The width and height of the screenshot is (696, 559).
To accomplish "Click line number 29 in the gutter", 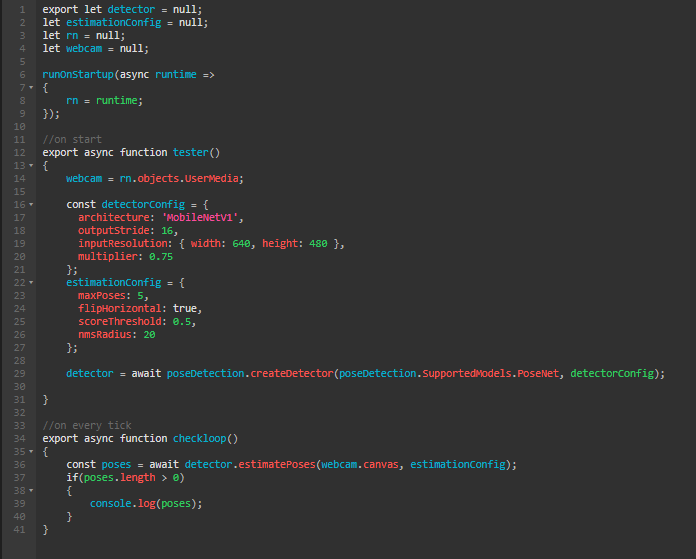I will pos(20,373).
